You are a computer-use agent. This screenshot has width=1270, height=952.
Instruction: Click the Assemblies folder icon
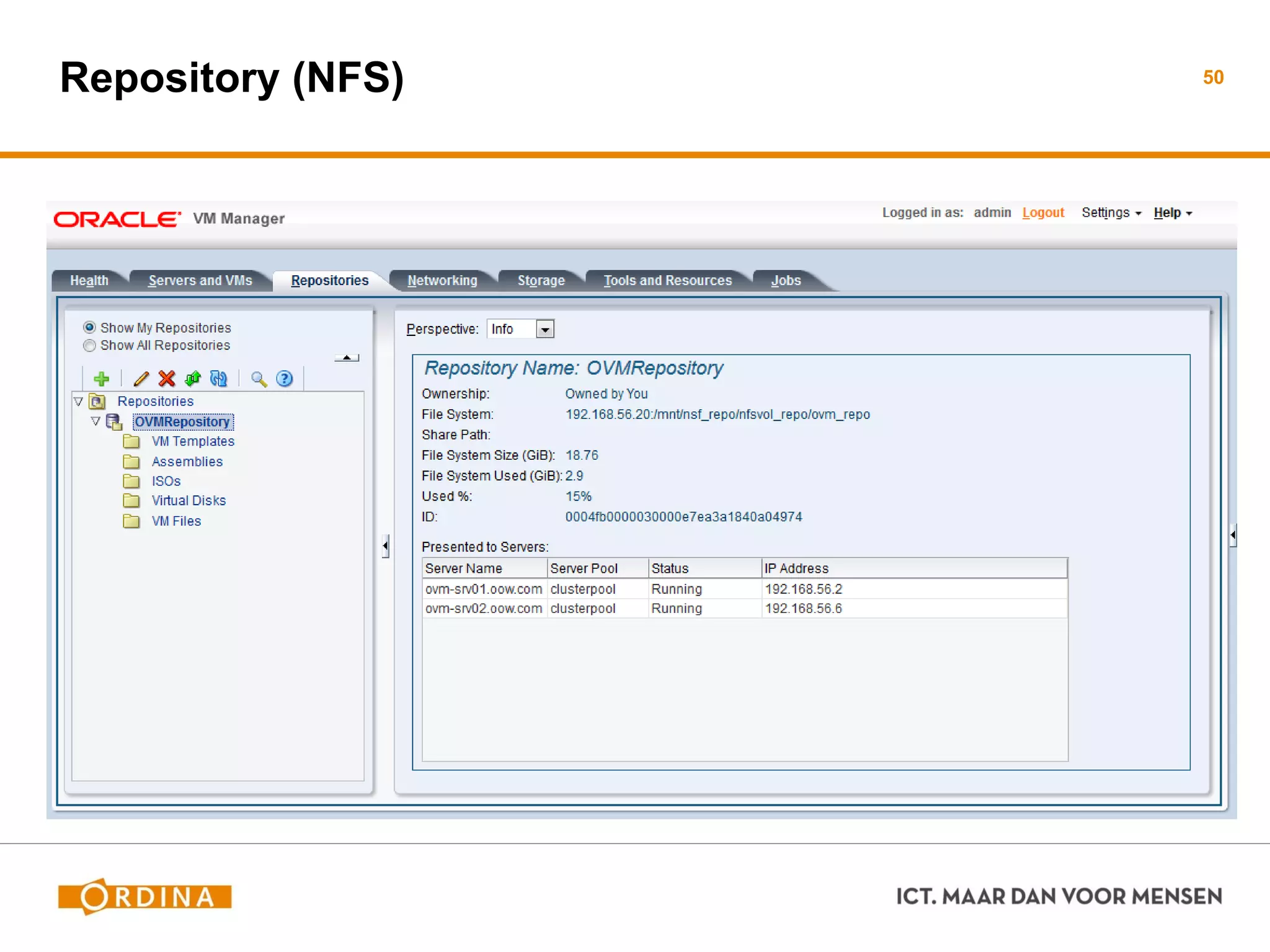pos(131,462)
